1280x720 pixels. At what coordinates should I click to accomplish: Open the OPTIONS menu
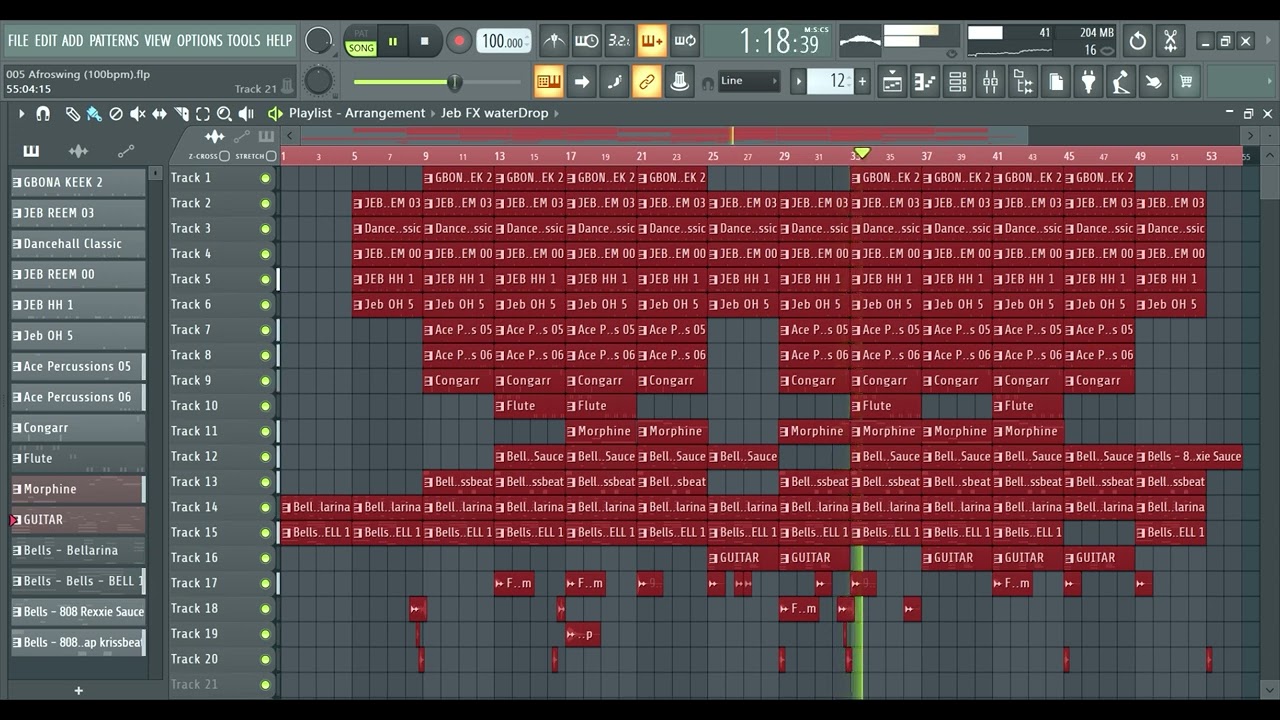click(x=200, y=41)
